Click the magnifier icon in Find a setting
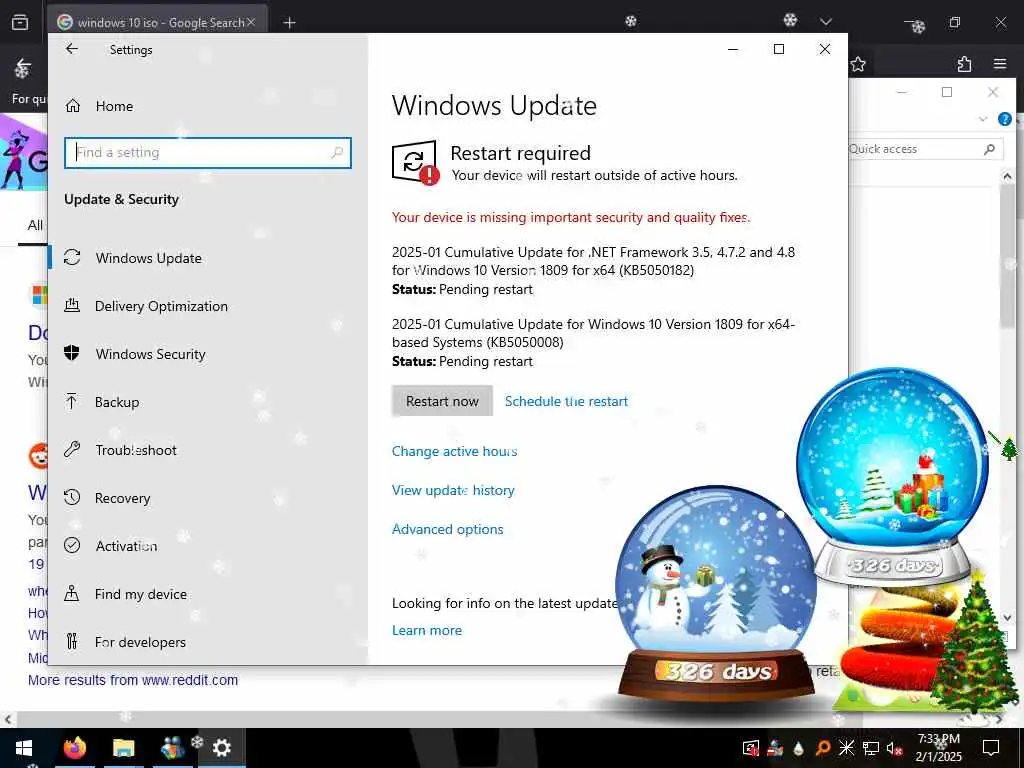This screenshot has height=768, width=1024. [x=337, y=153]
